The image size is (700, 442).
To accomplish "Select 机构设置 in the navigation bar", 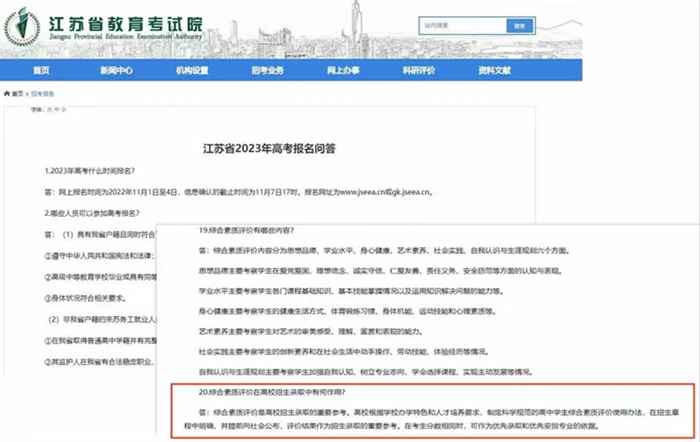I will 192,71.
